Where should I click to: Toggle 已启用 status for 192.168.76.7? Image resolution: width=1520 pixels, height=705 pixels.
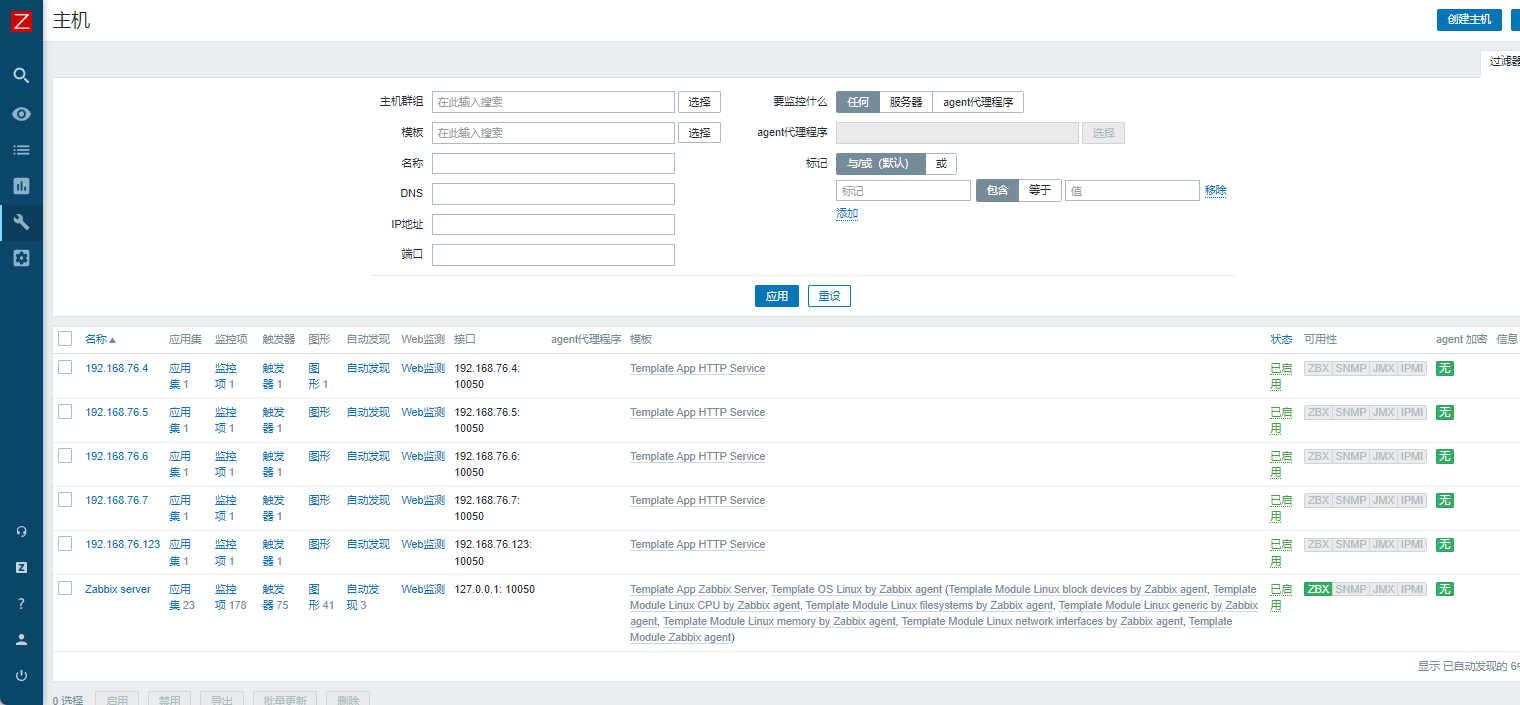1281,508
